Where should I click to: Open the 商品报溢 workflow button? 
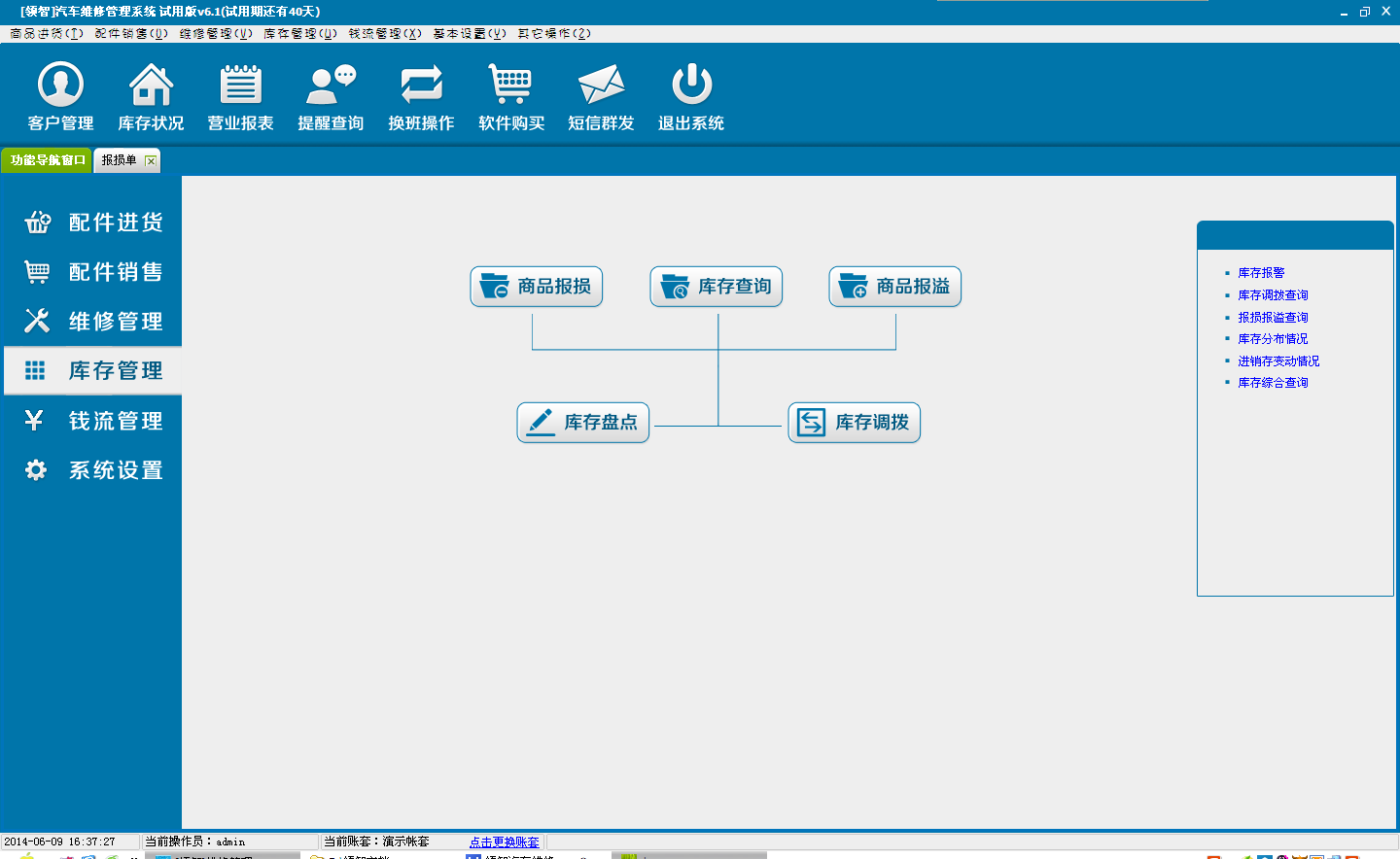point(895,287)
